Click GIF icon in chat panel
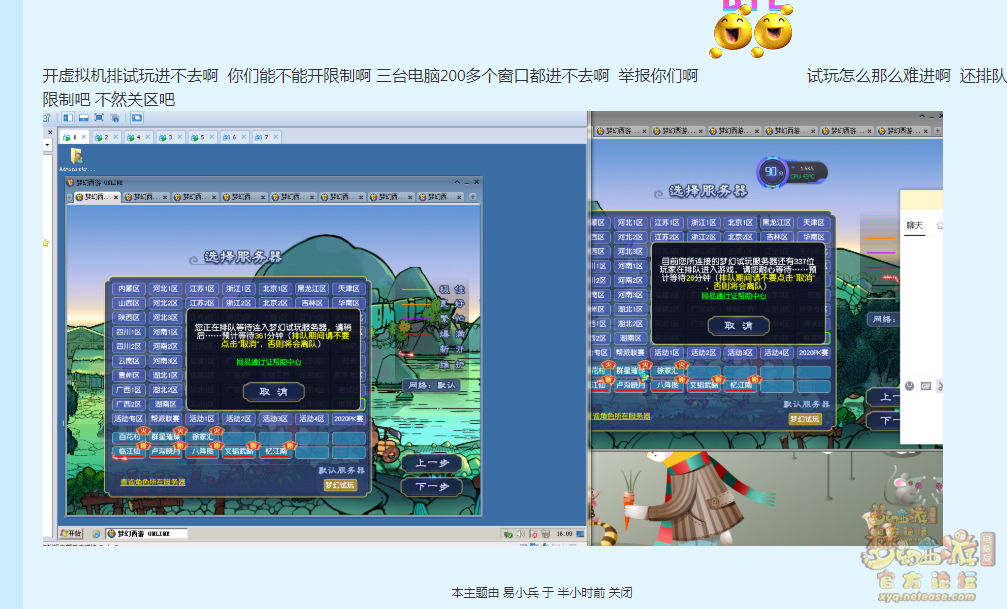The image size is (1007, 609). 925,386
